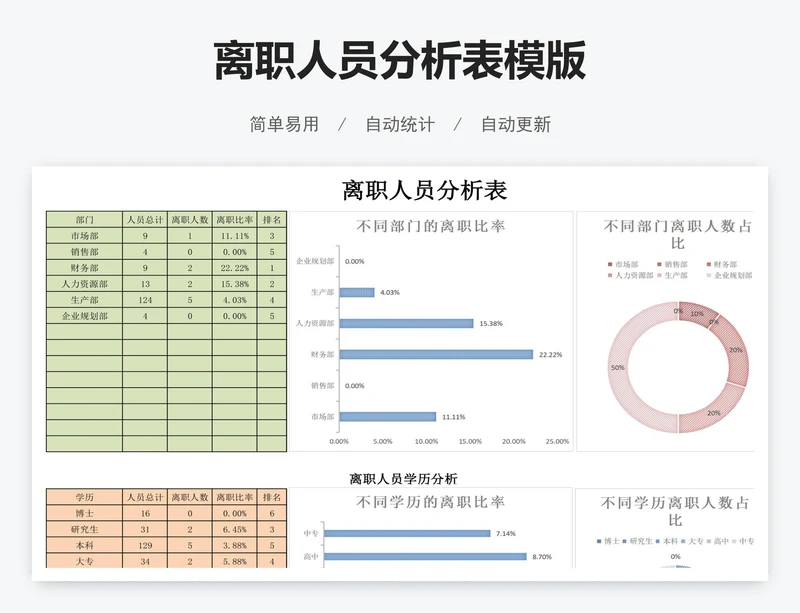
Task: Select the 离职人员学历分析 section heading
Action: point(404,479)
